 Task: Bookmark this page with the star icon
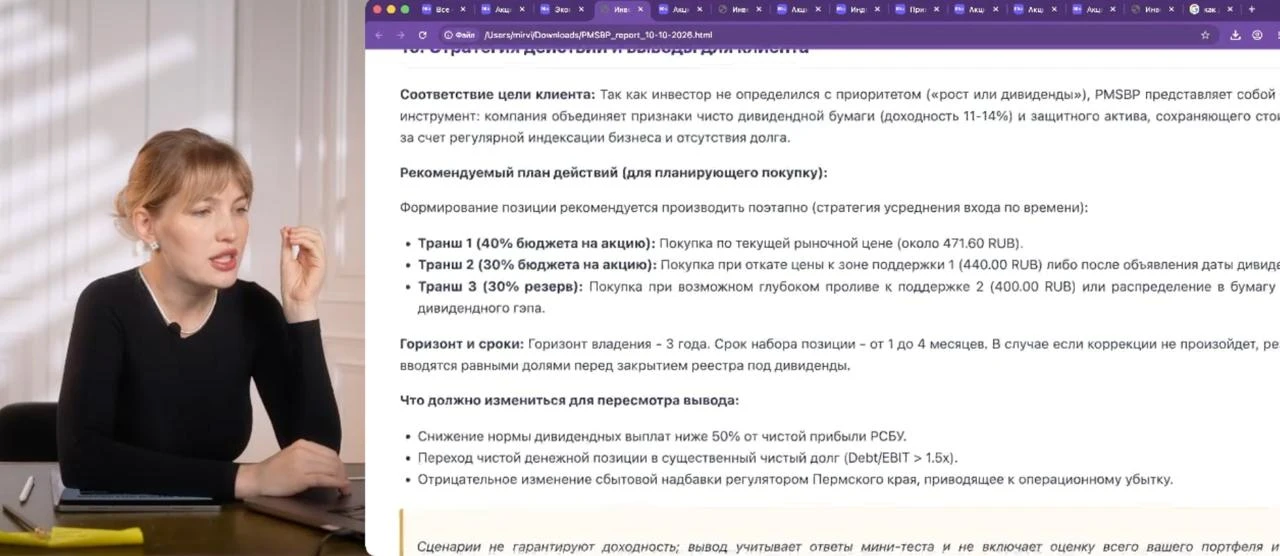pos(1205,34)
